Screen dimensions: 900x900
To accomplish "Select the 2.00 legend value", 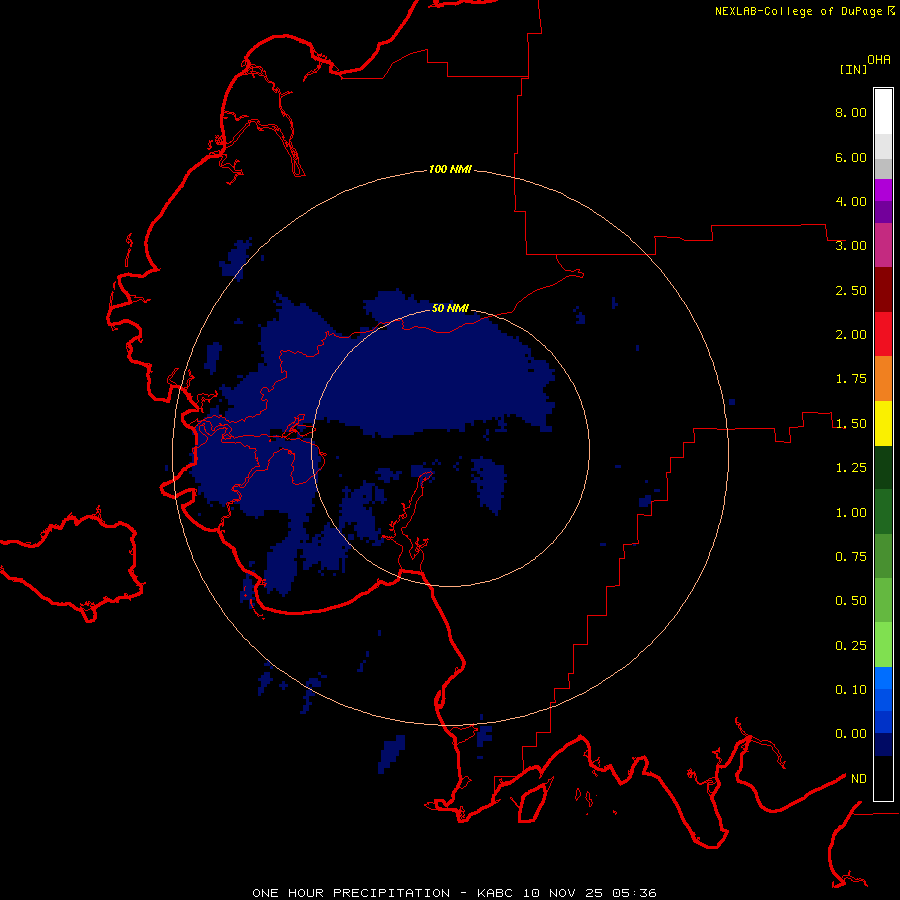I will point(851,335).
